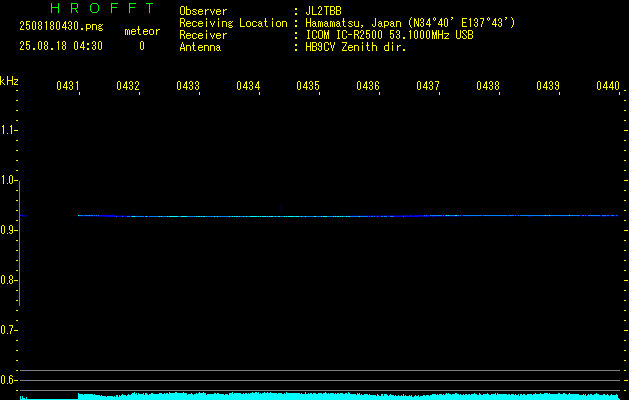Image resolution: width=629 pixels, height=400 pixels.
Task: Click the 0.8 kHz axis label
Action: 8,280
